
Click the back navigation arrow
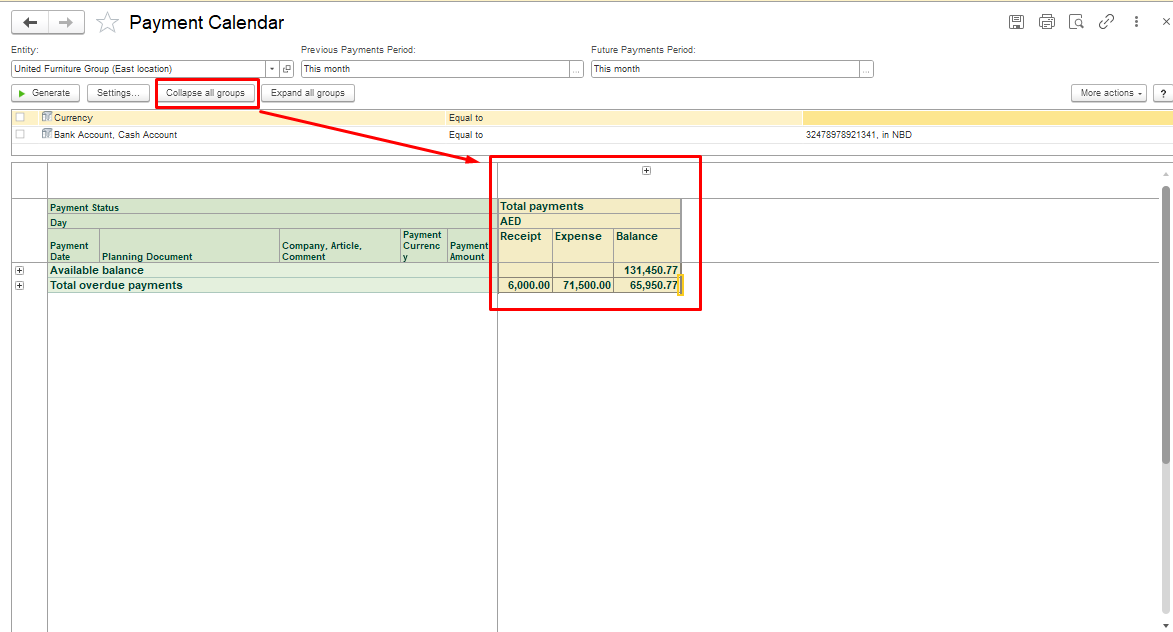click(x=30, y=22)
